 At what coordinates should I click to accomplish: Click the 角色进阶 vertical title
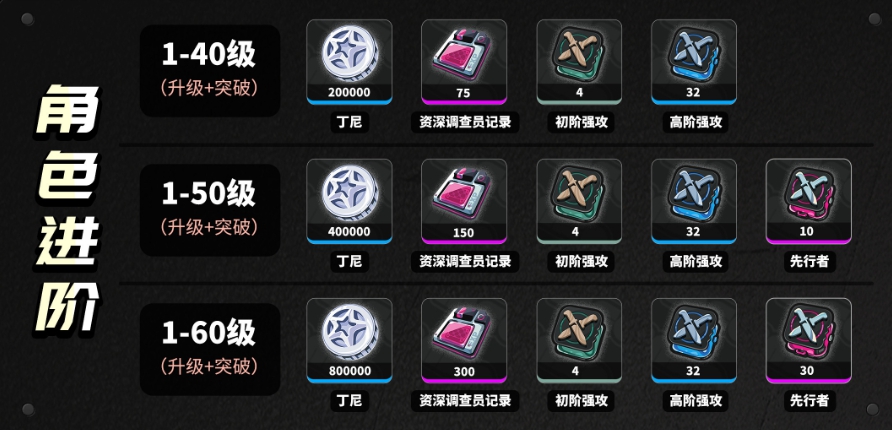67,210
